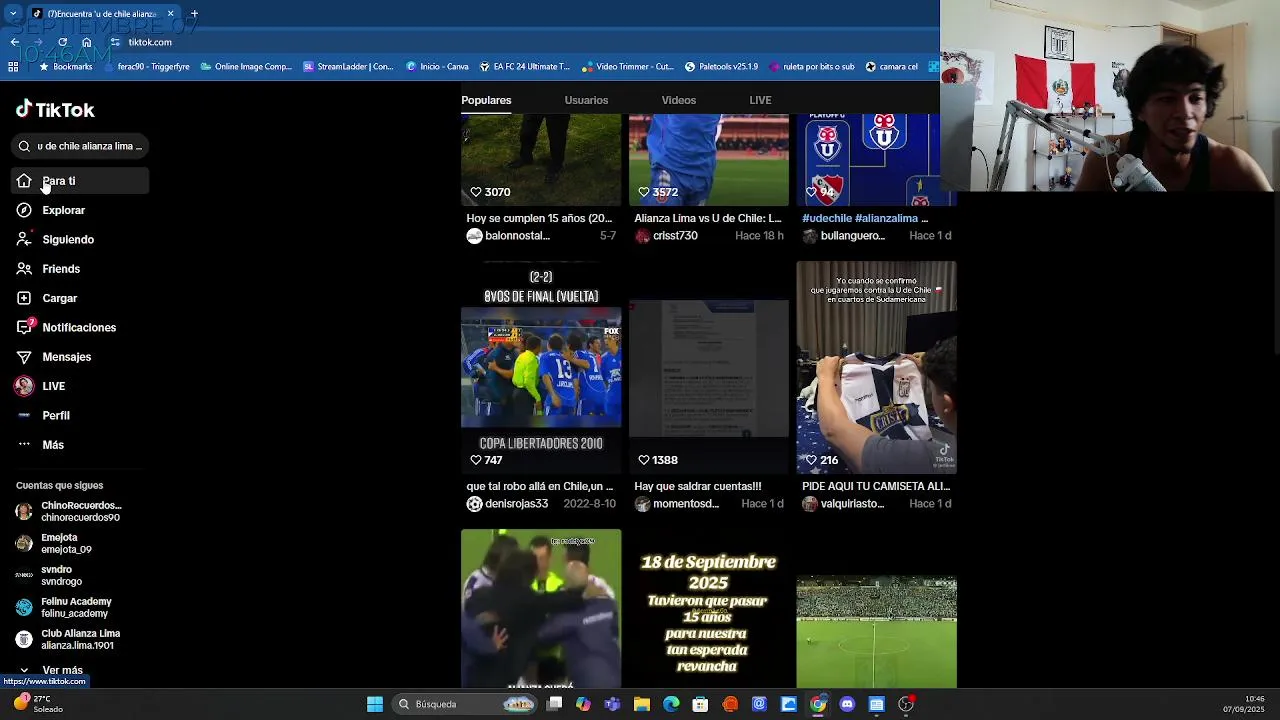Switch to Usuarios tab
1280x720 pixels.
point(586,100)
